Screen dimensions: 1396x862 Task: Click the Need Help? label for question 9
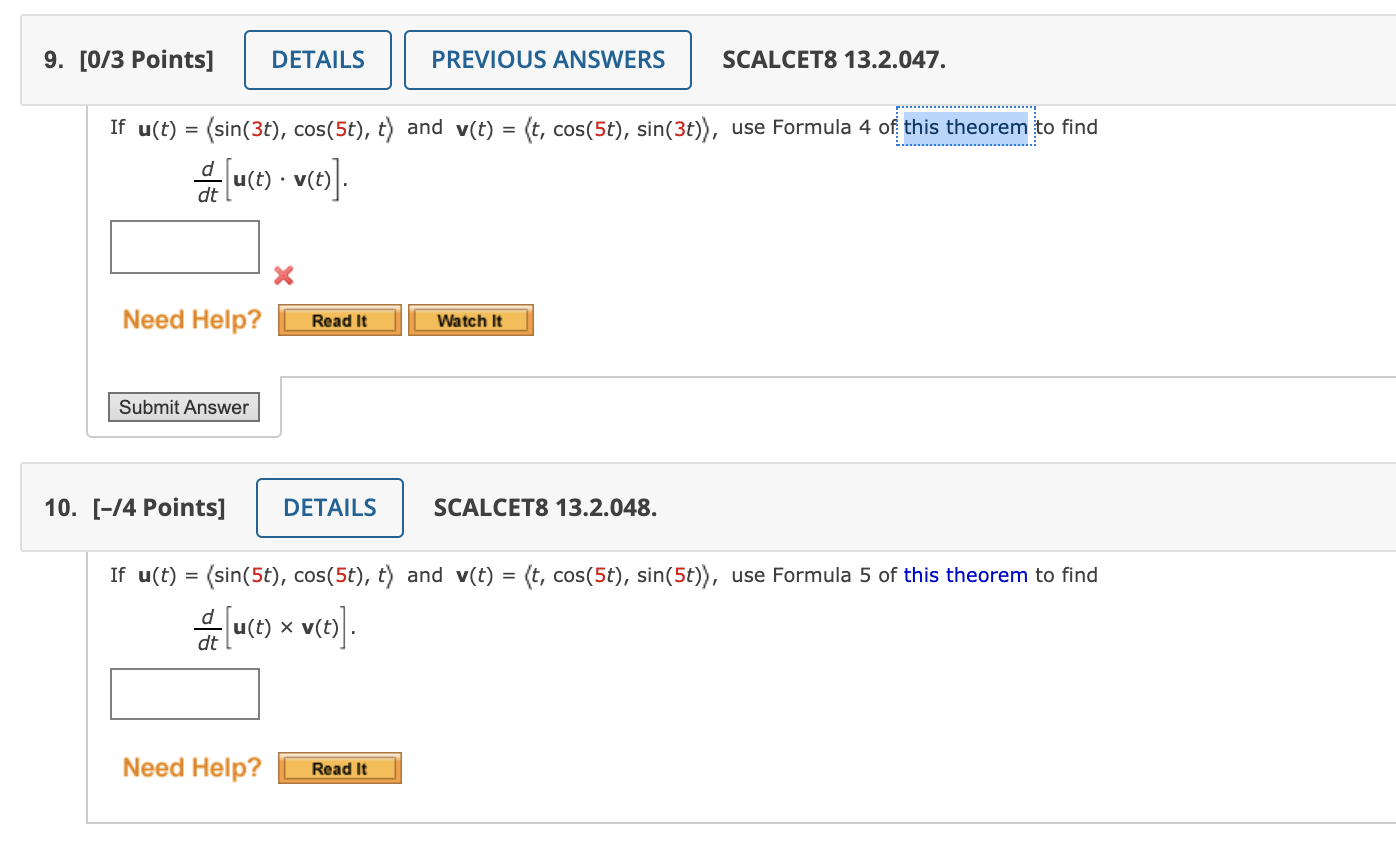click(x=190, y=319)
